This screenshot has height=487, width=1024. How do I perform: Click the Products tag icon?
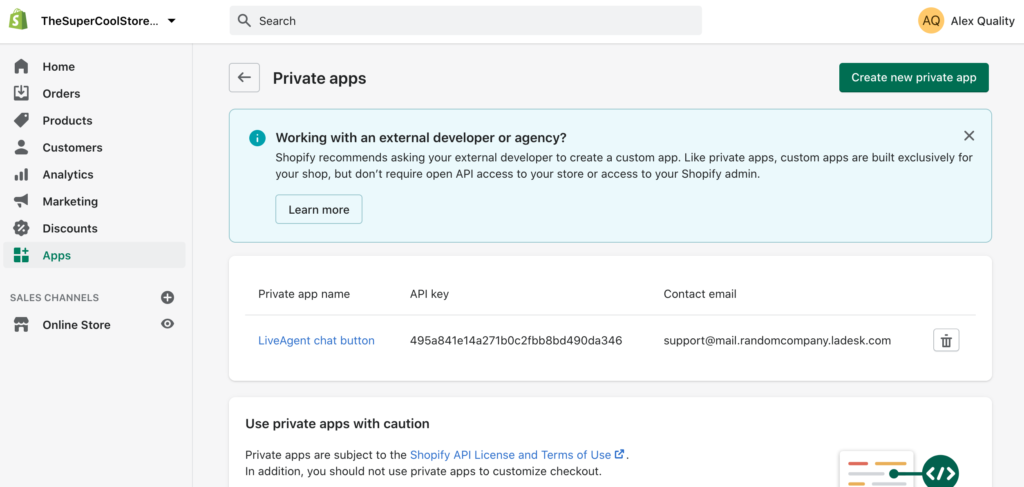tap(21, 121)
